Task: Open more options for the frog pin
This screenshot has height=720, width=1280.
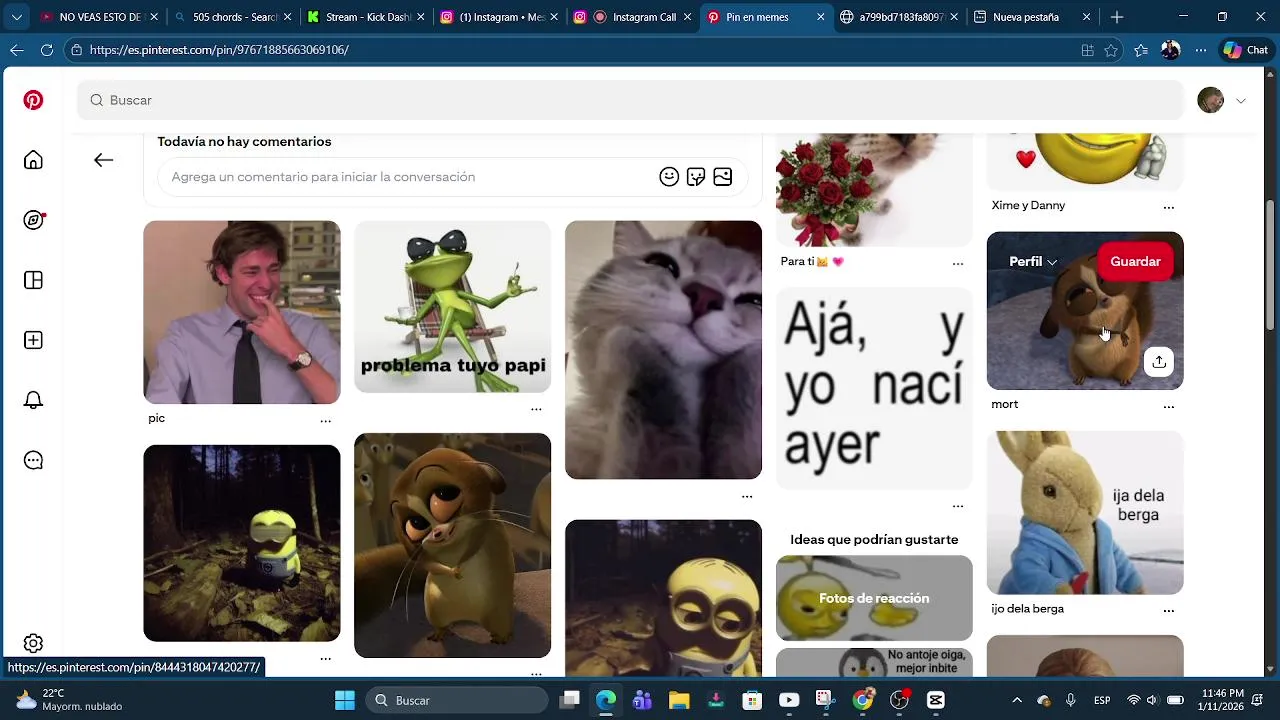Action: [536, 409]
